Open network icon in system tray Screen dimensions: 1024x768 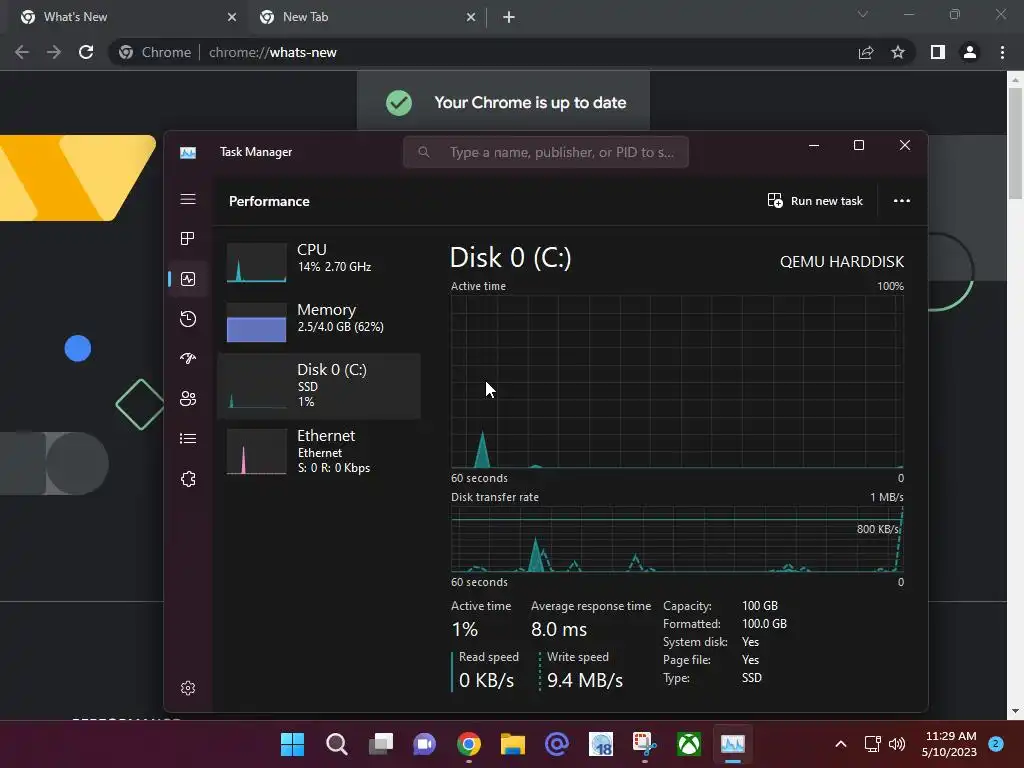[x=872, y=744]
